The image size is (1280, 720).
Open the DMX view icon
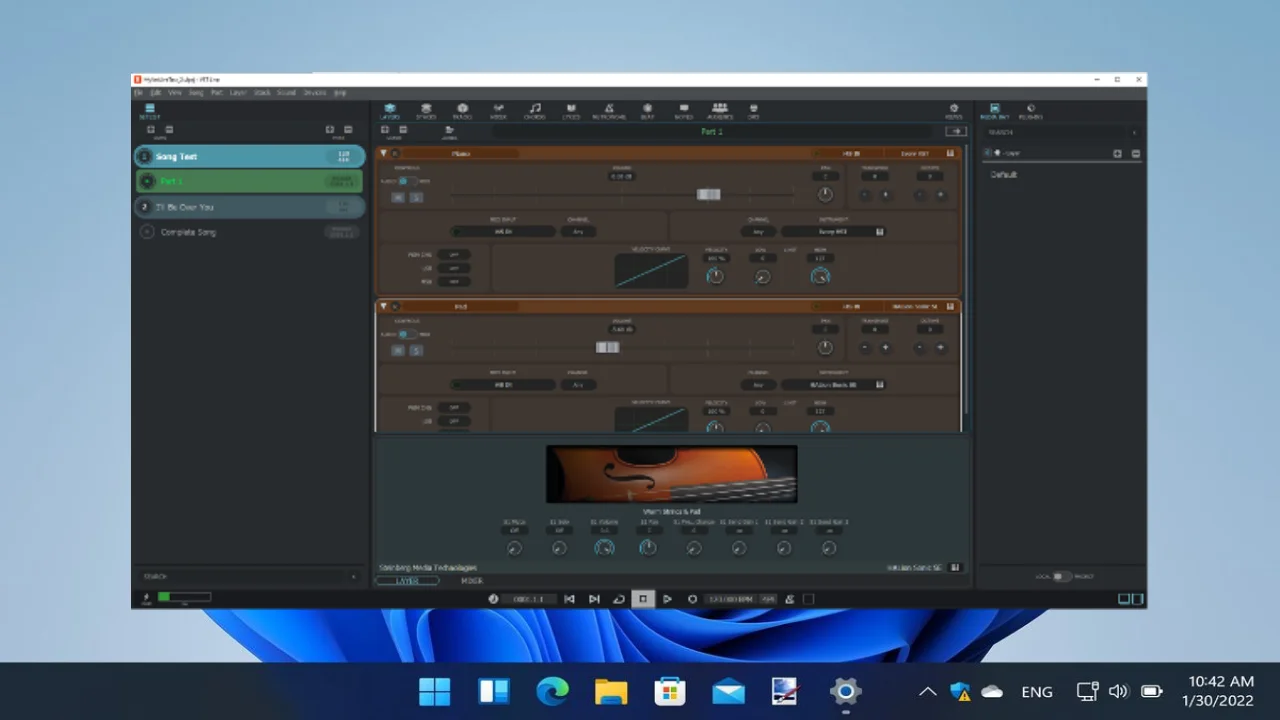753,110
